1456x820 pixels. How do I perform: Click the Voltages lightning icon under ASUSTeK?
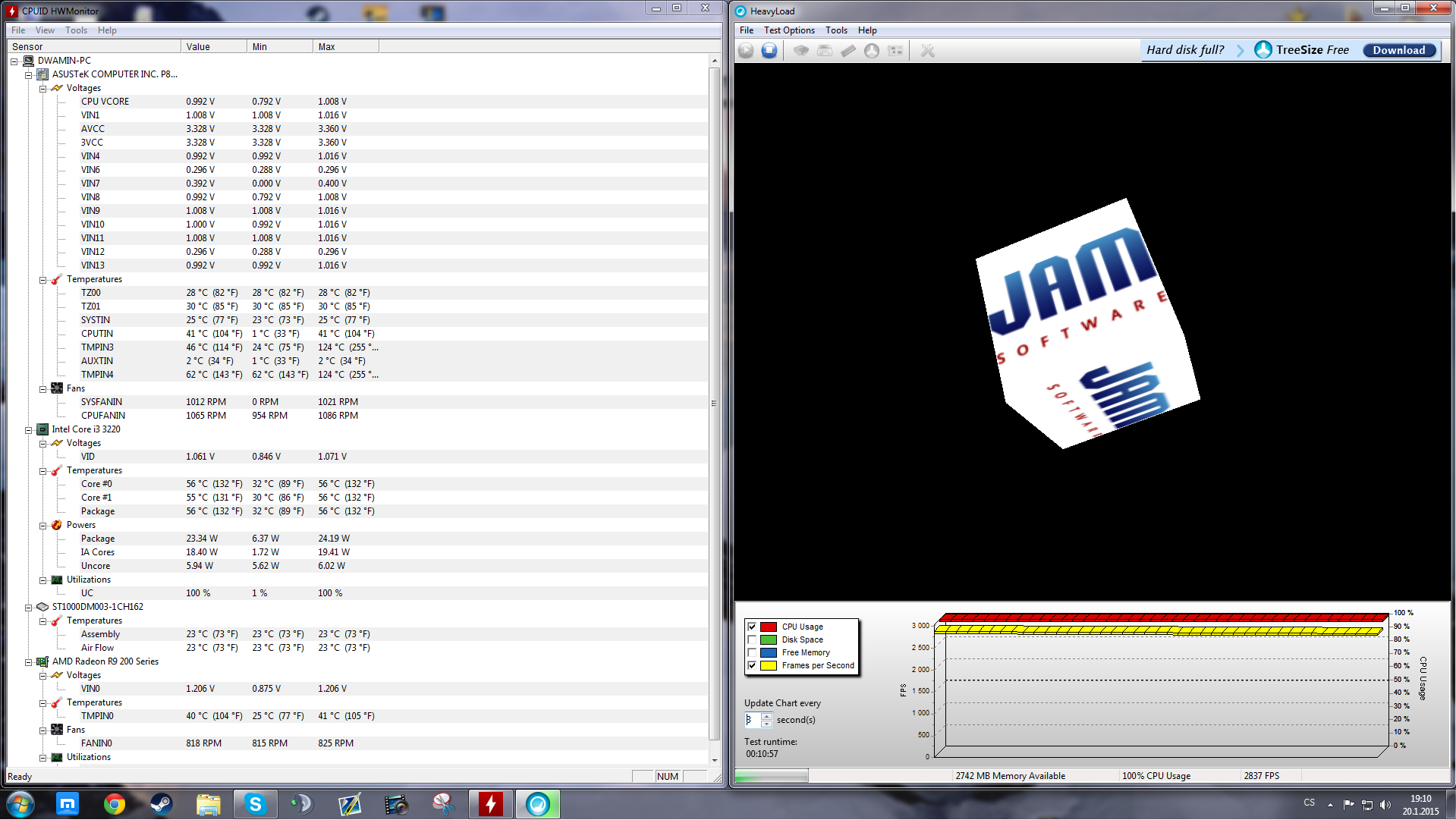tap(57, 88)
